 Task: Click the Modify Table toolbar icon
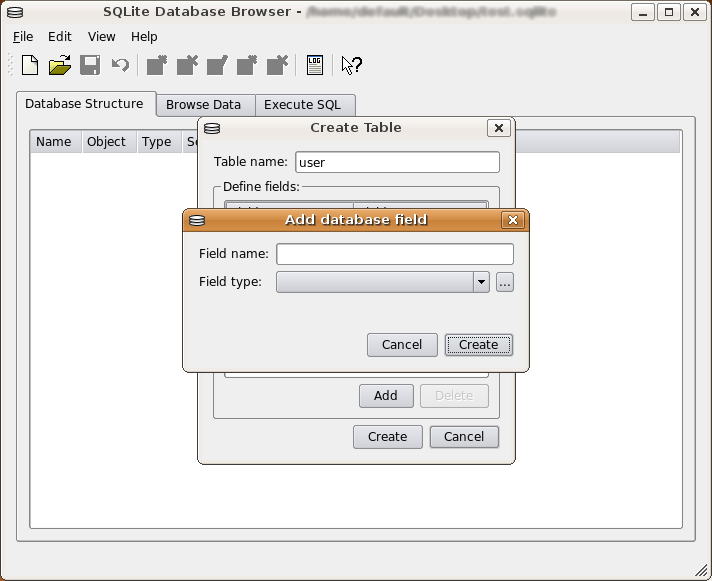(217, 66)
